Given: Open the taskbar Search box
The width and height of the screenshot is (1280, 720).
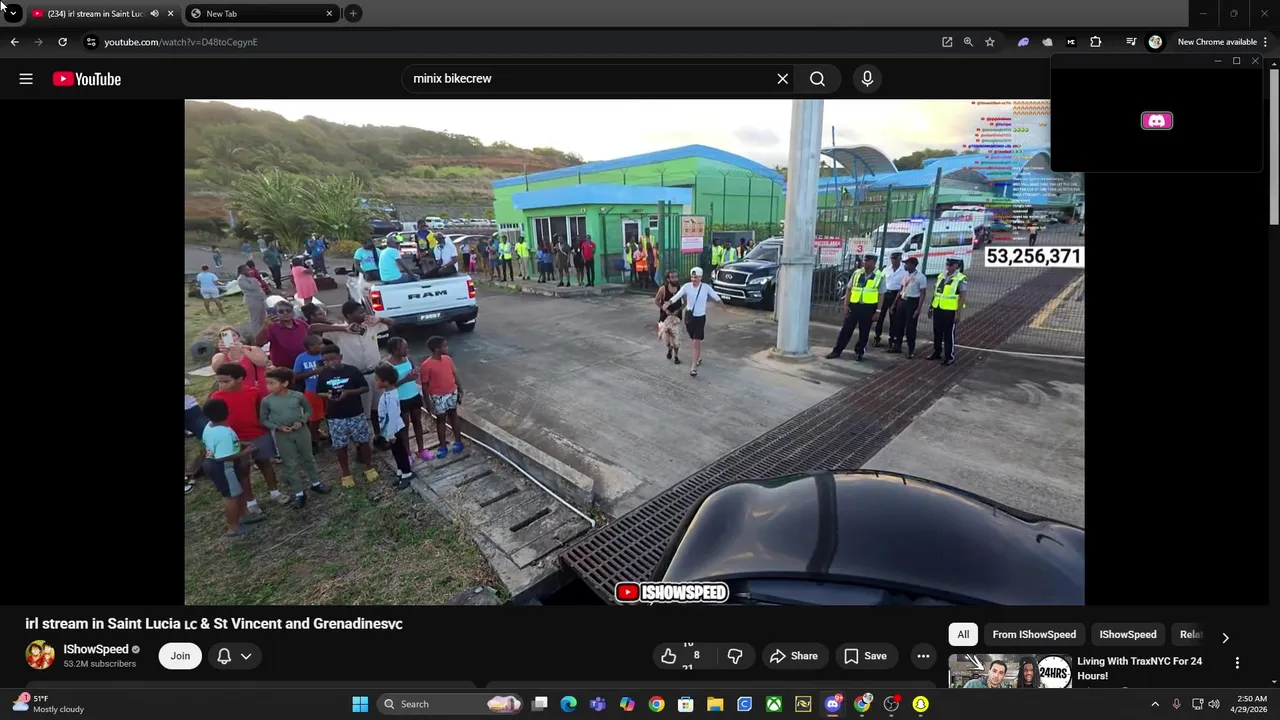Looking at the screenshot, I should click(450, 704).
